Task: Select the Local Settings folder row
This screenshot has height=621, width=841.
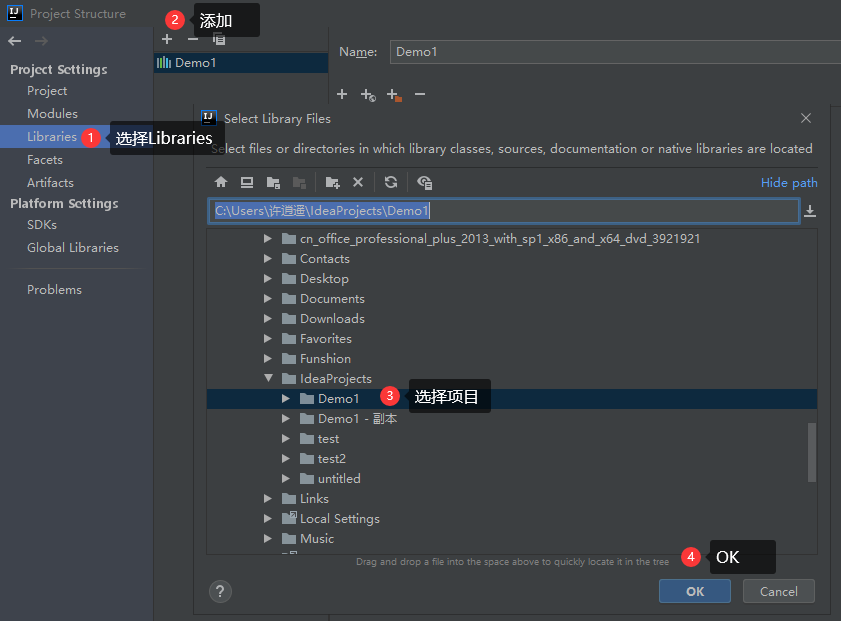Action: pyautogui.click(x=512, y=519)
